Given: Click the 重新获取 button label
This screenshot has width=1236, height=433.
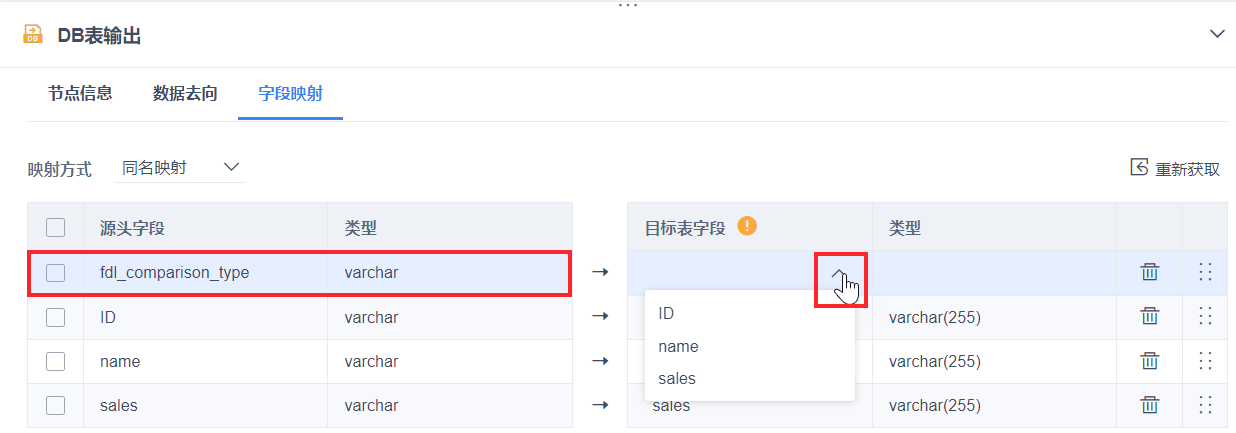Looking at the screenshot, I should (1187, 169).
